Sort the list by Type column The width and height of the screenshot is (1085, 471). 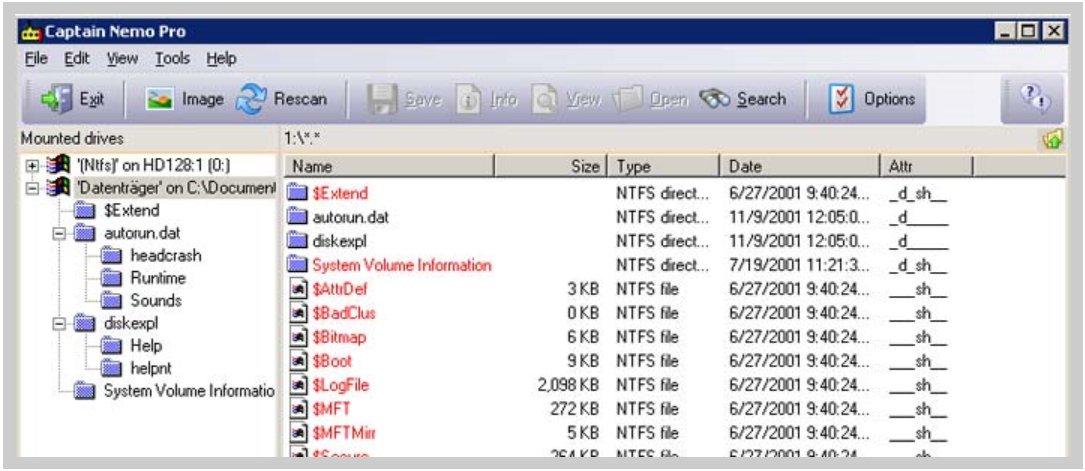pyautogui.click(x=664, y=166)
